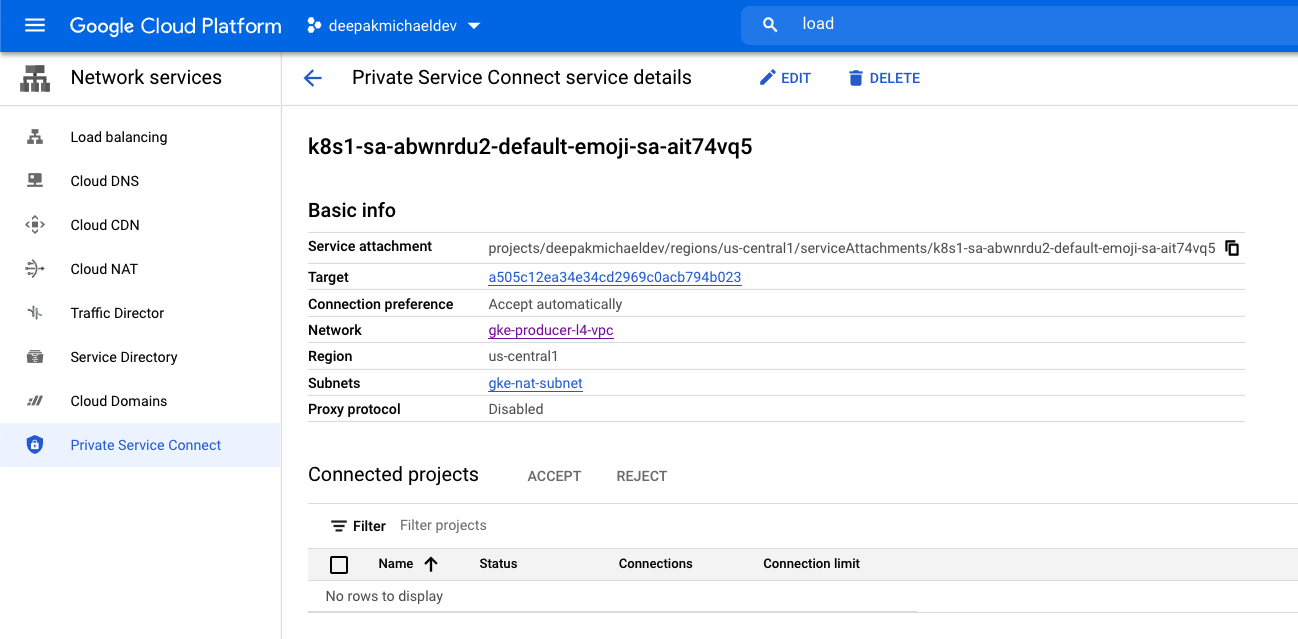The height and width of the screenshot is (639, 1298).
Task: Select Private Service Connect menu item
Action: coord(146,445)
